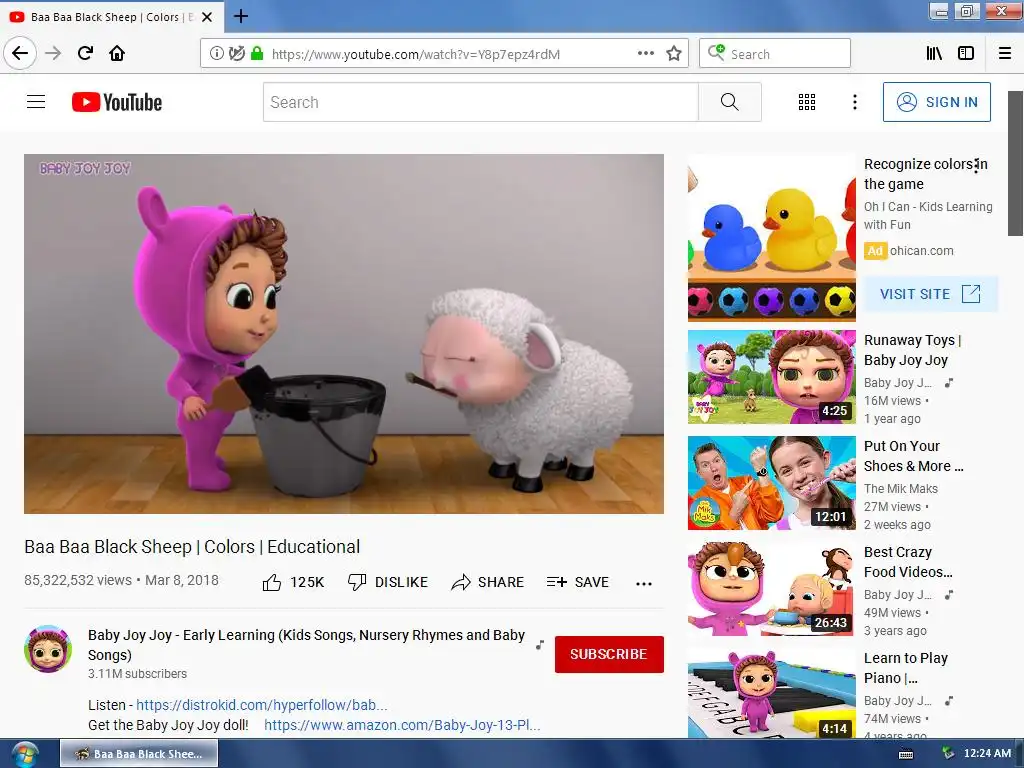Open the amazon.com Baby Joy doll link
Viewport: 1024px width, 768px height.
[402, 725]
